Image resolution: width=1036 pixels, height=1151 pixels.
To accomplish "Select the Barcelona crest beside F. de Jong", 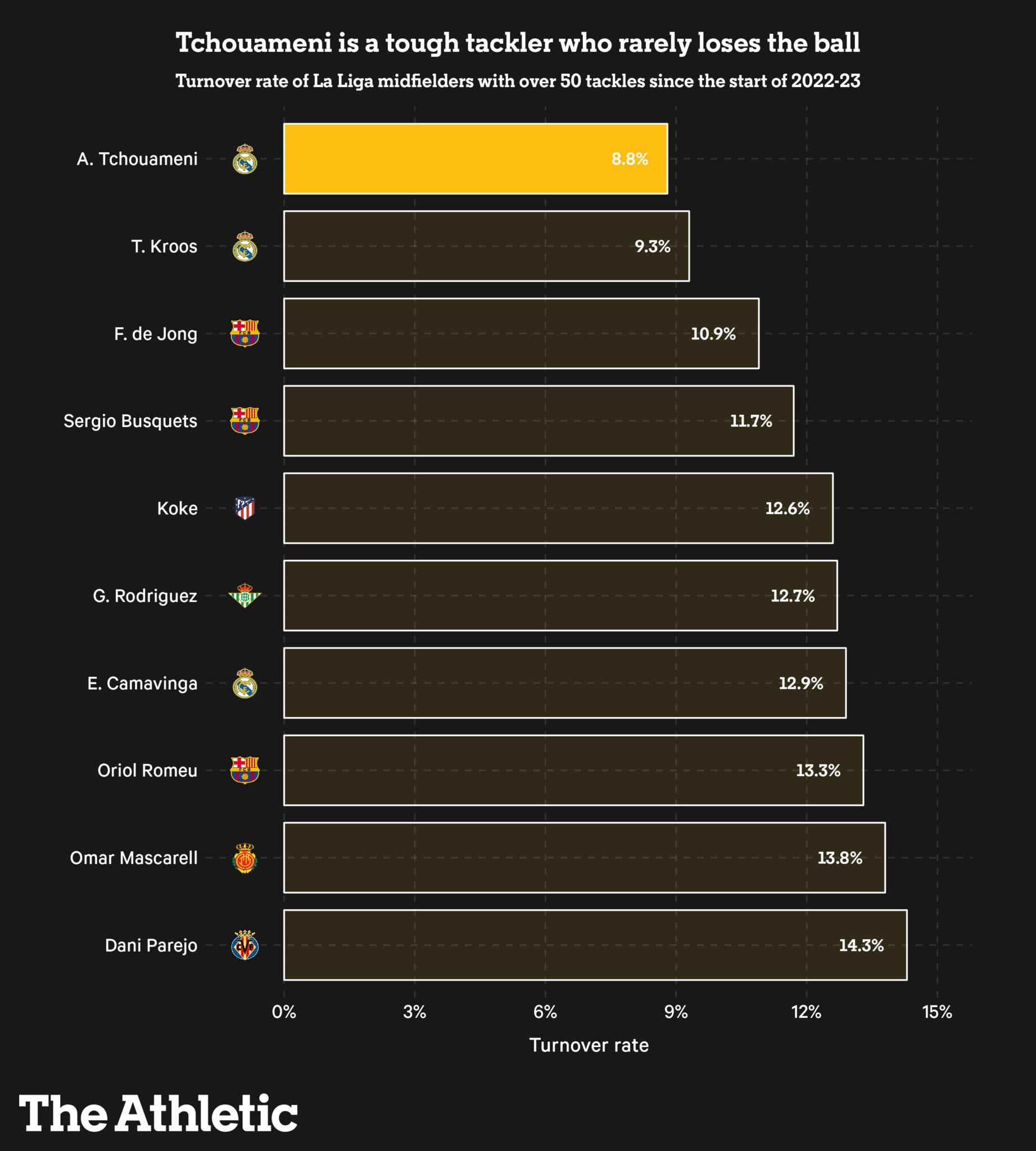I will (x=245, y=334).
